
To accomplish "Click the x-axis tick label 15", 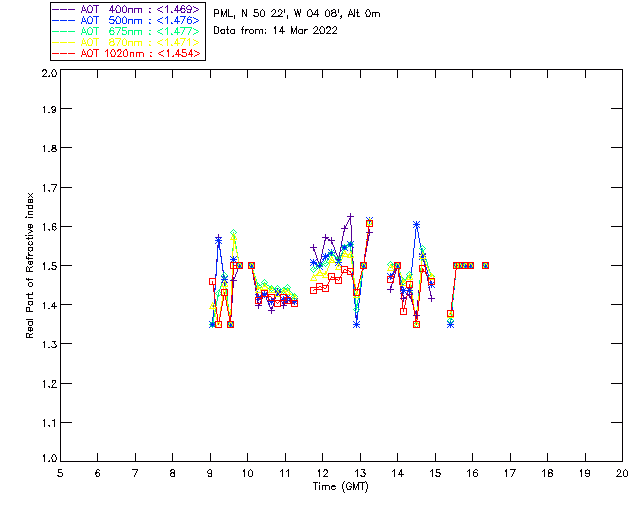I will click(x=435, y=473).
